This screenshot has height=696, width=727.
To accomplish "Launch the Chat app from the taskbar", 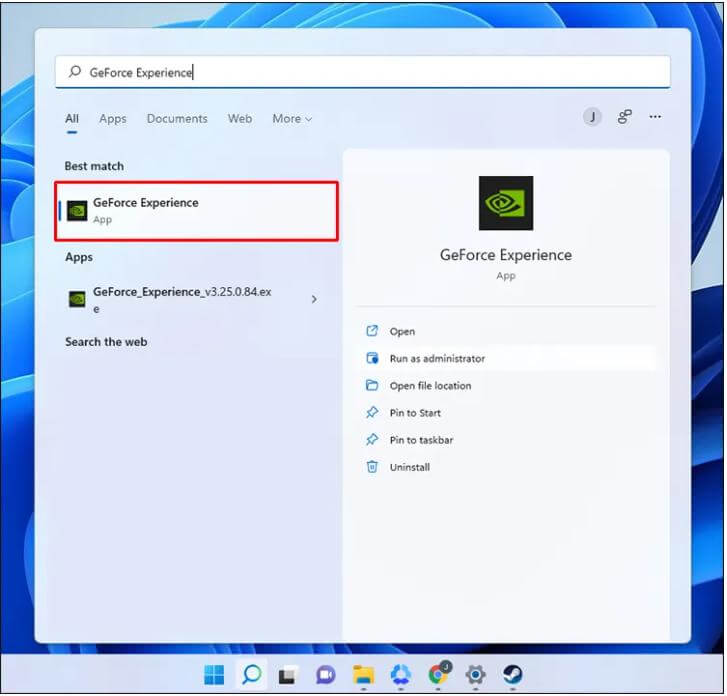I will (x=325, y=675).
